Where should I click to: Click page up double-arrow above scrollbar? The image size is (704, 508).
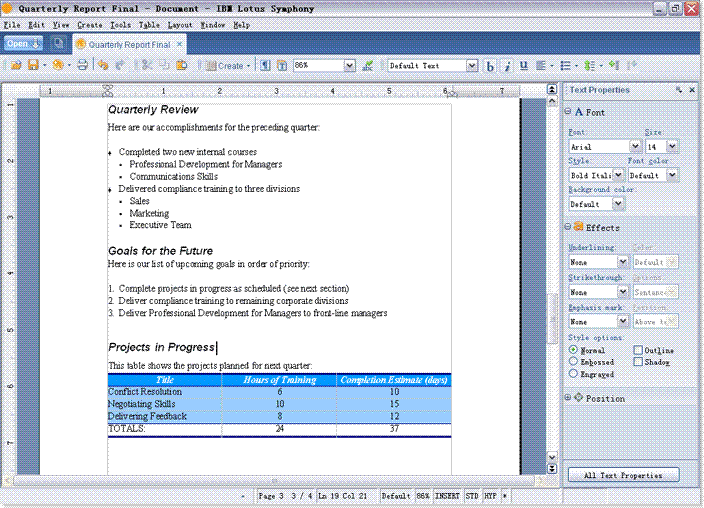pos(552,89)
